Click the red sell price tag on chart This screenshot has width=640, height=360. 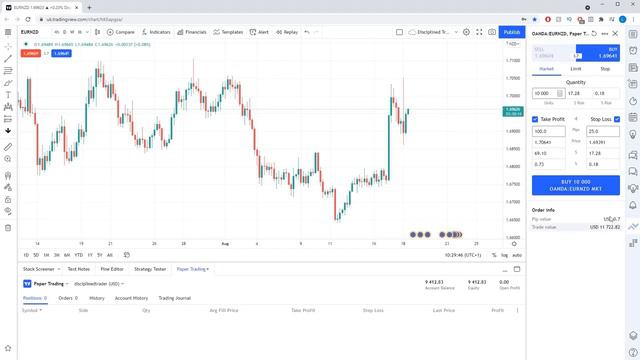[31, 53]
